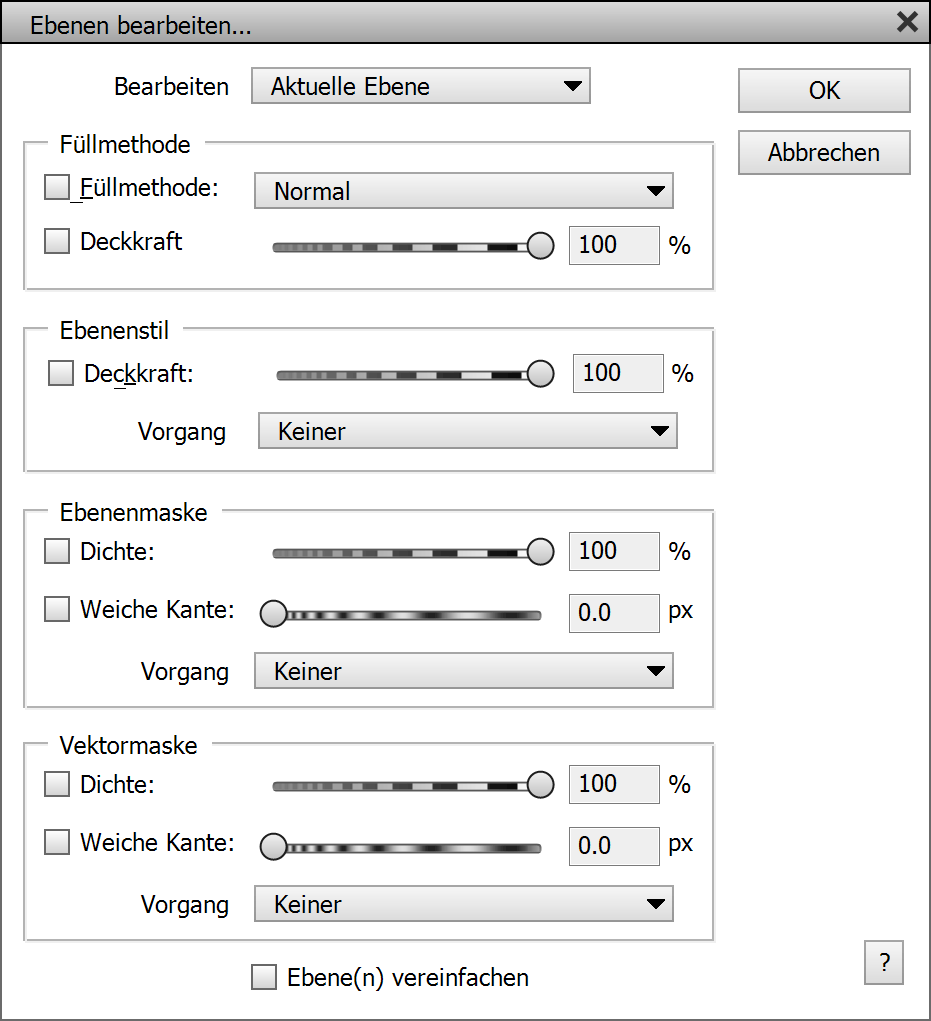
Task: Open the Bearbeiten dropdown showing Aktuelle Ebene
Action: 420,86
